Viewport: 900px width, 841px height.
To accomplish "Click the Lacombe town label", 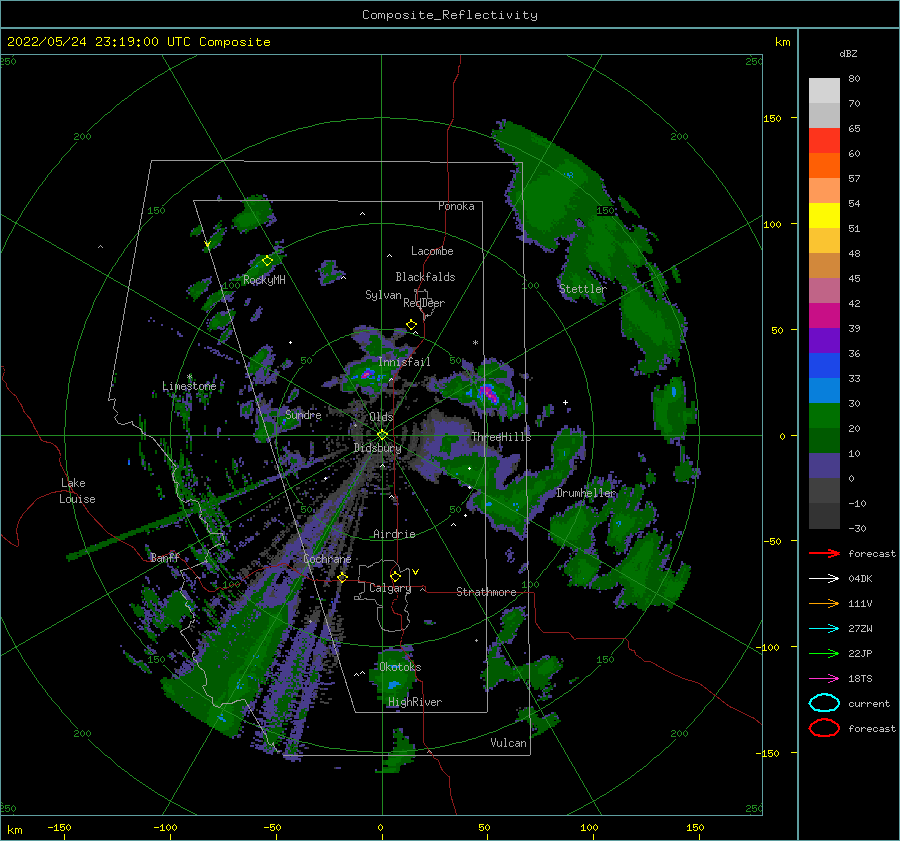I will point(432,251).
